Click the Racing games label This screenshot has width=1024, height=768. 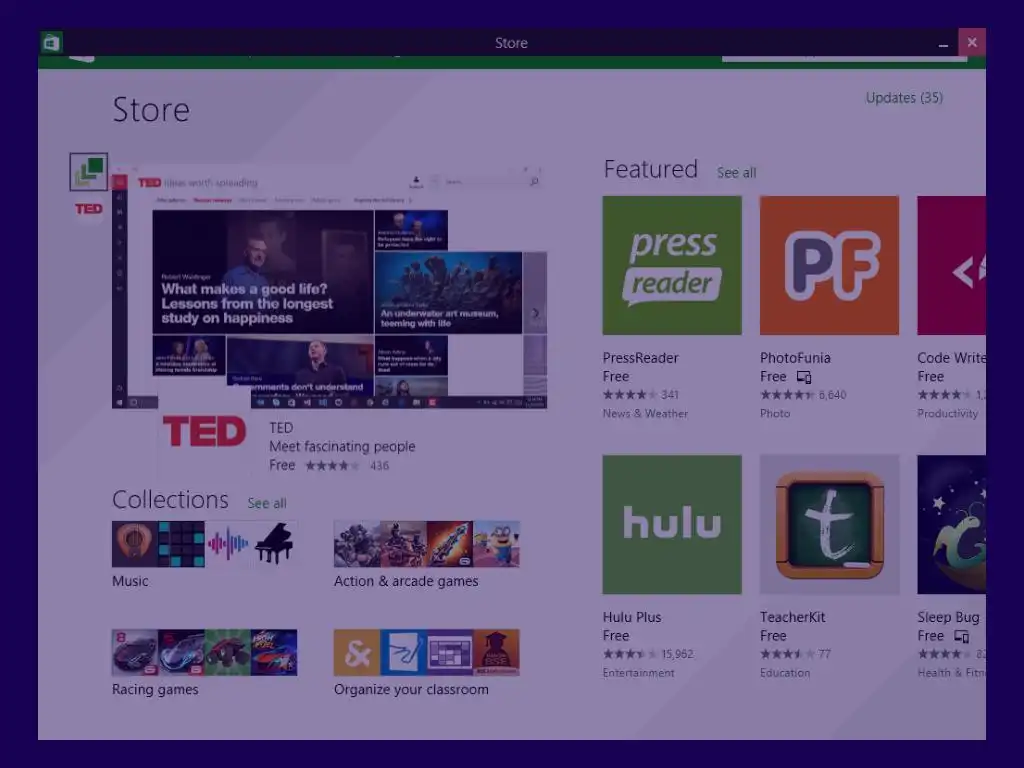[x=155, y=690]
